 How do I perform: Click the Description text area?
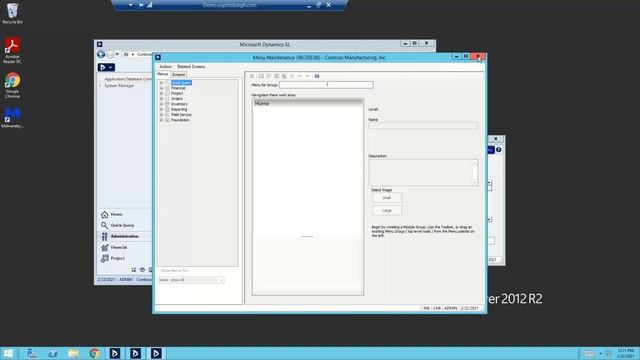(420, 172)
